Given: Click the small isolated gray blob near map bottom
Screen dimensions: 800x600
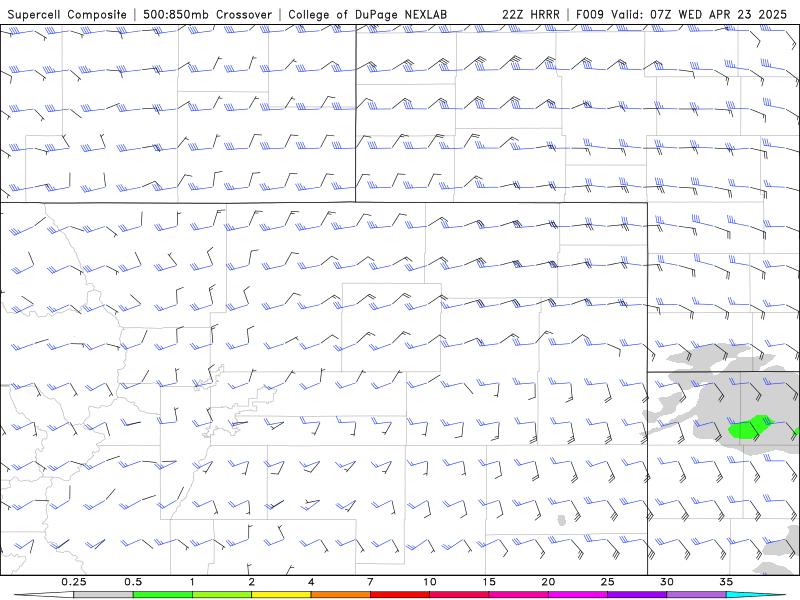Looking at the screenshot, I should tap(562, 520).
